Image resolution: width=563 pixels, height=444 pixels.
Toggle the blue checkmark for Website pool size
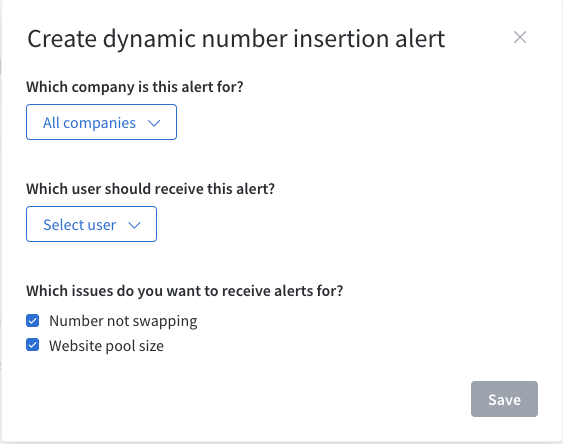32,345
